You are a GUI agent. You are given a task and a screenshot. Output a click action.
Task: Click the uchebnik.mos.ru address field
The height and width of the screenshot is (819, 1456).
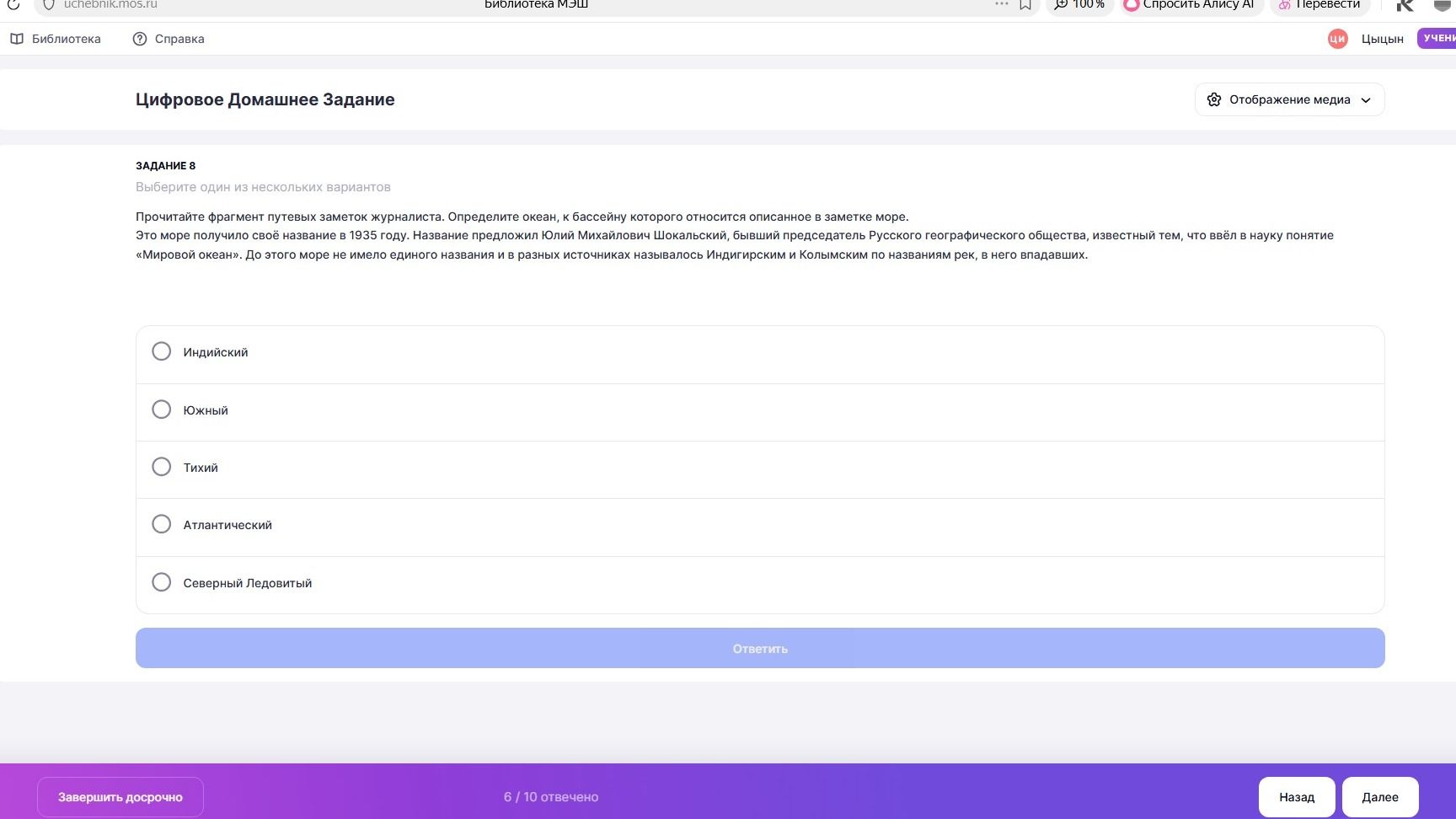coord(110,4)
